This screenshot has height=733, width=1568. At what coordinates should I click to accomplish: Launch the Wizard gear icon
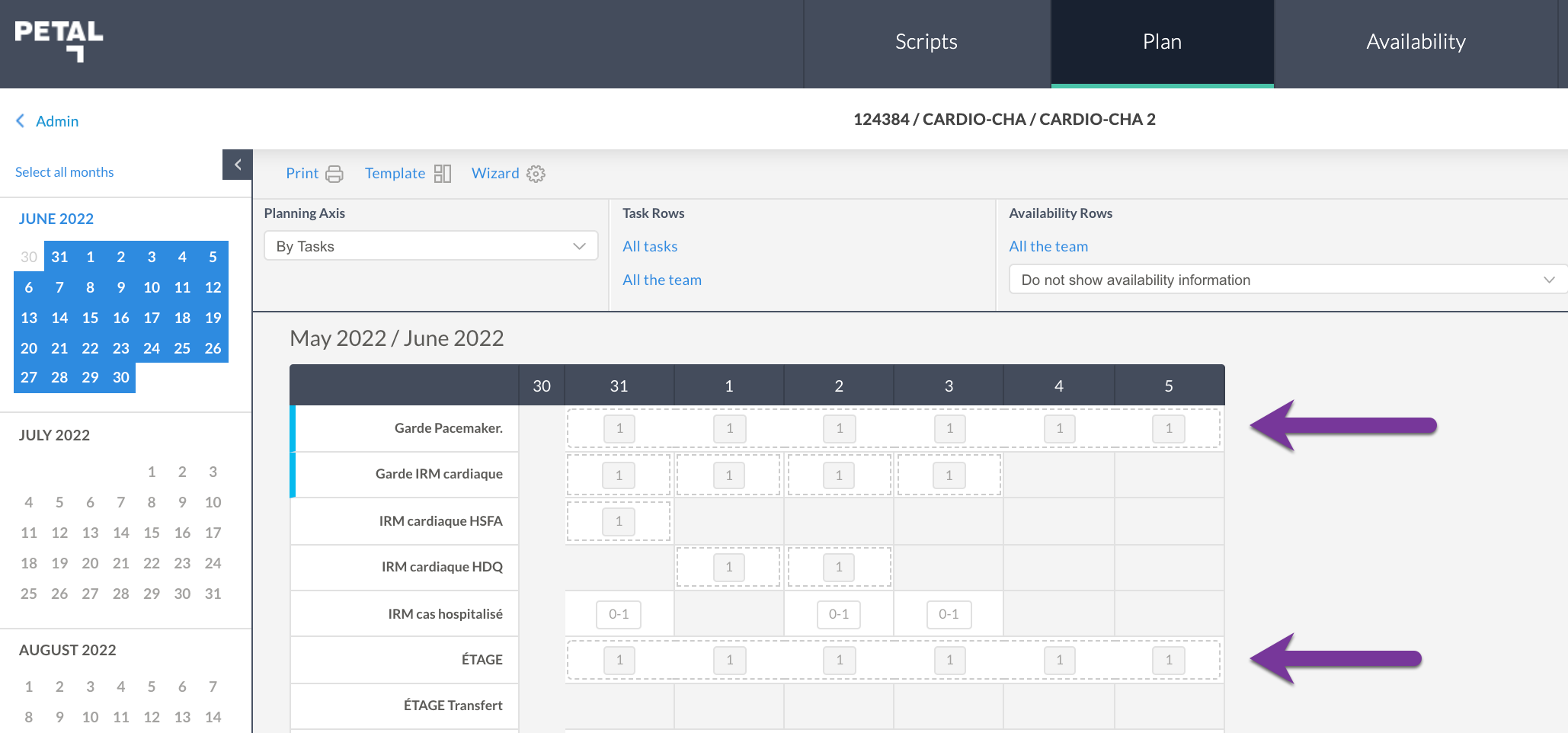(536, 174)
